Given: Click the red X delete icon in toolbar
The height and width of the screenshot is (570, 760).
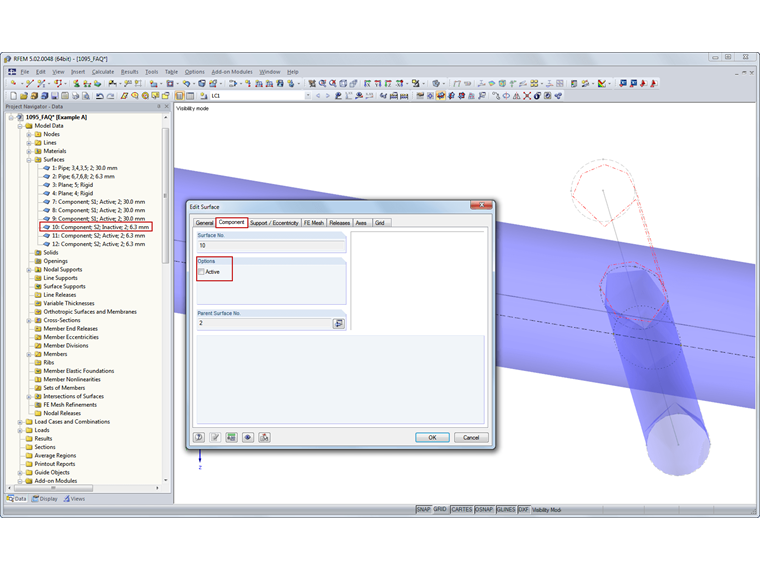Looking at the screenshot, I should click(x=527, y=96).
